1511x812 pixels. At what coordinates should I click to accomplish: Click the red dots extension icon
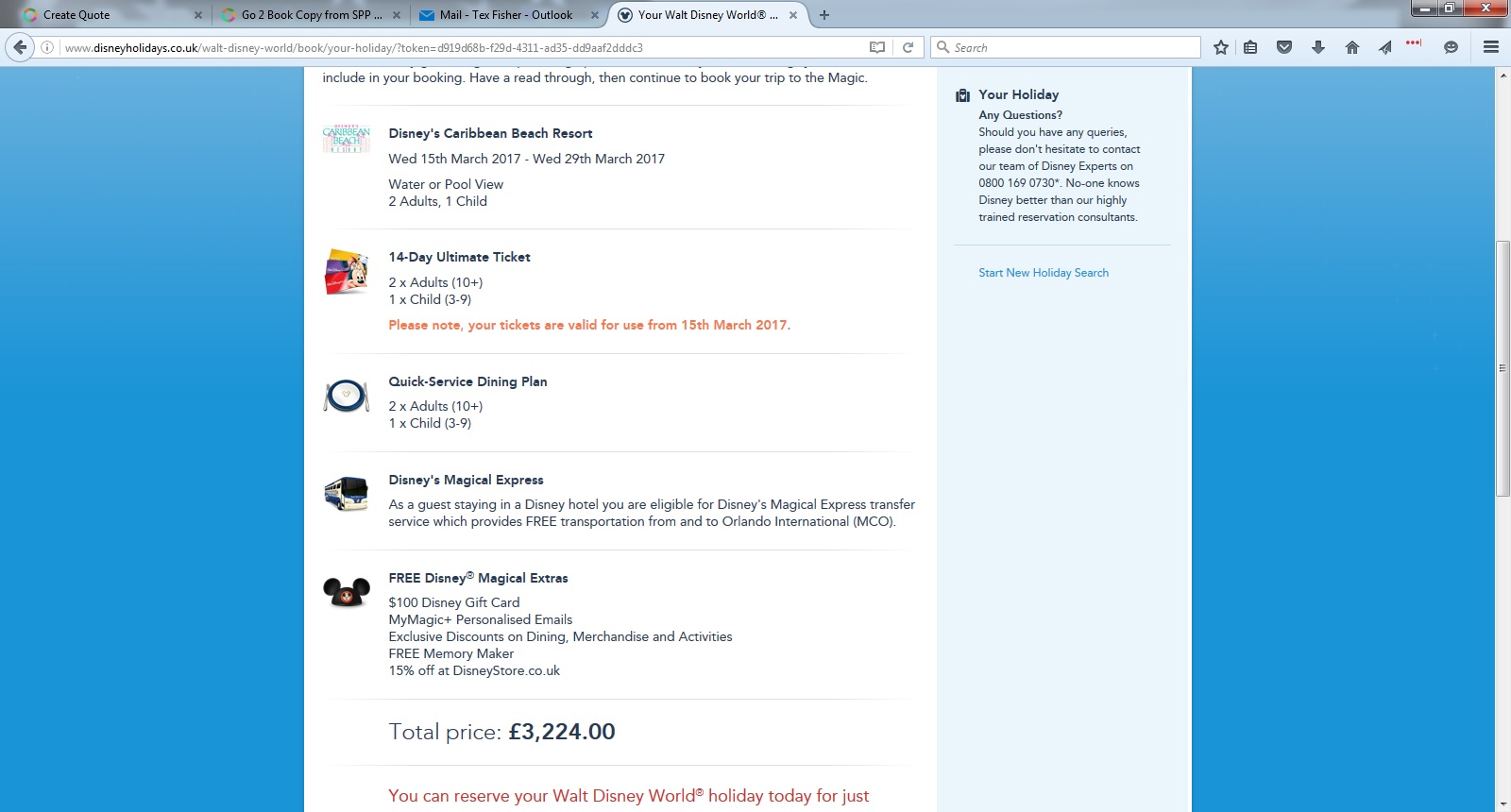1414,42
